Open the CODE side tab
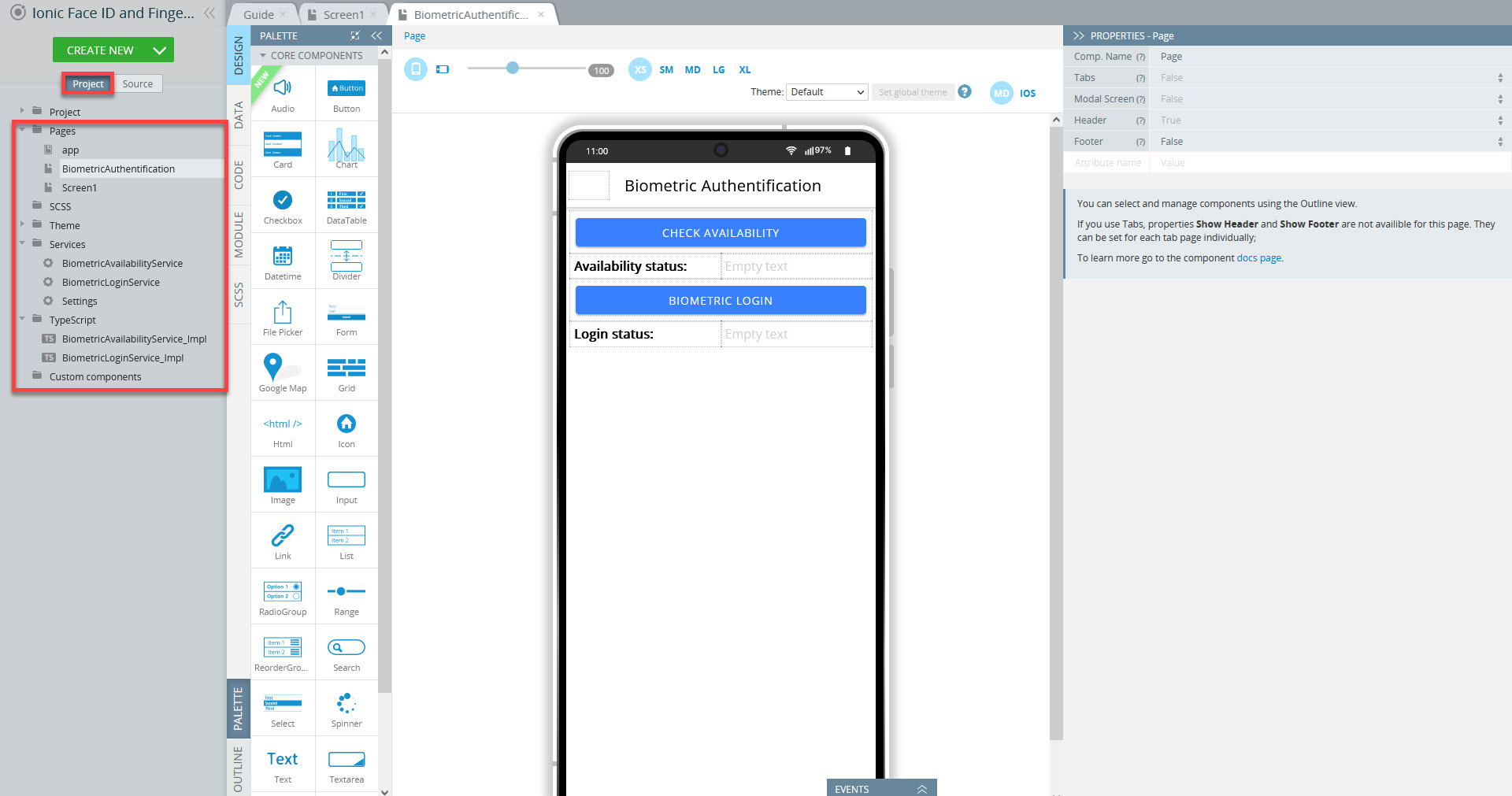This screenshot has height=796, width=1512. [x=239, y=175]
